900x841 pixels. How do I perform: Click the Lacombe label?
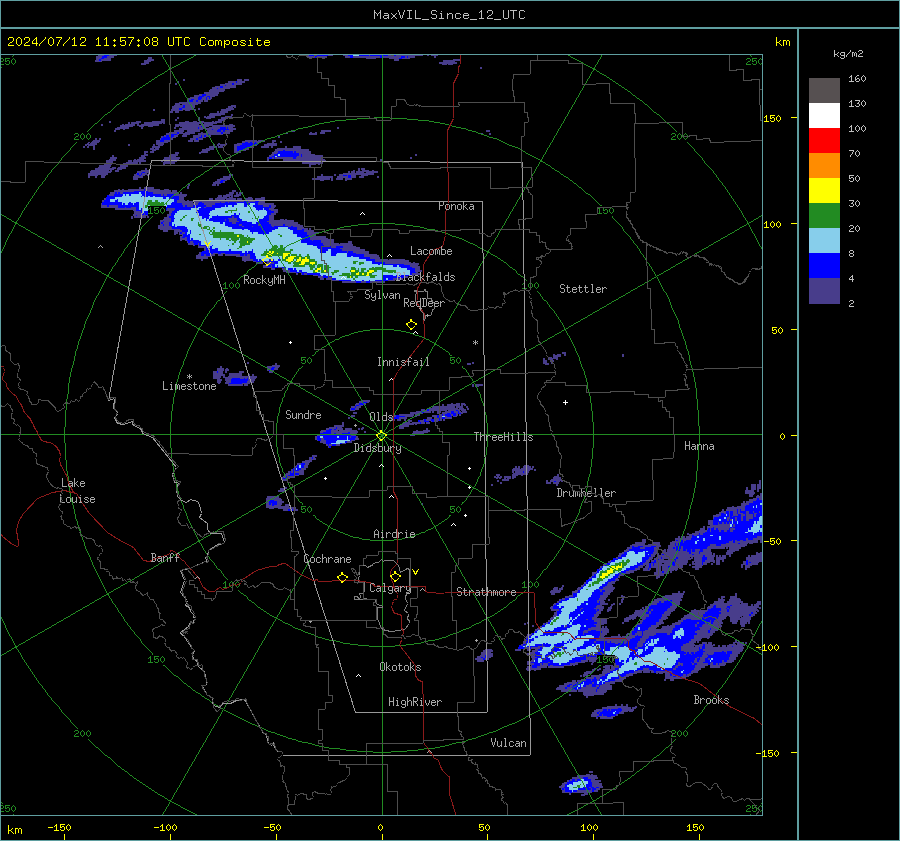tap(431, 251)
